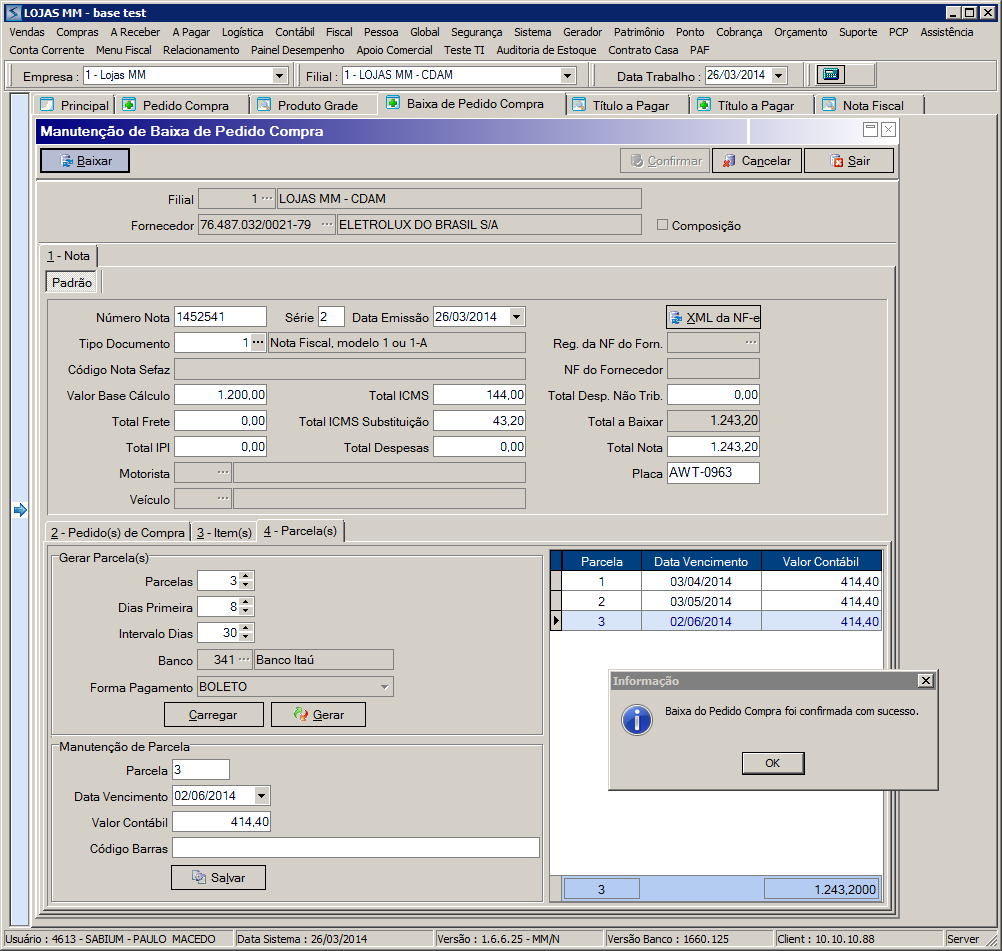
Task: Increase the Parcelas spinner value
Action: tap(247, 576)
